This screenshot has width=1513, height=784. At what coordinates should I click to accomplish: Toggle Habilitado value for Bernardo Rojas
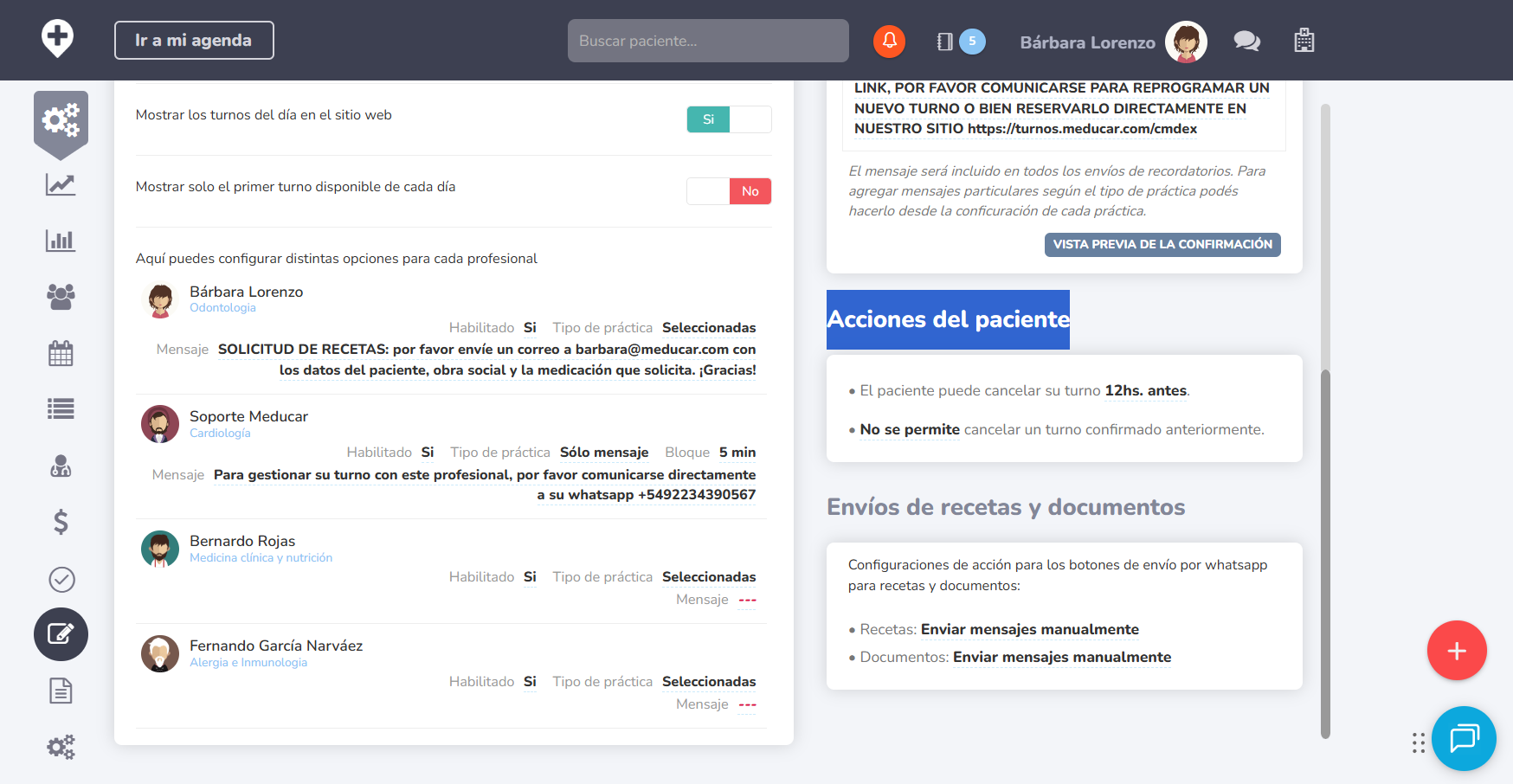pos(530,577)
